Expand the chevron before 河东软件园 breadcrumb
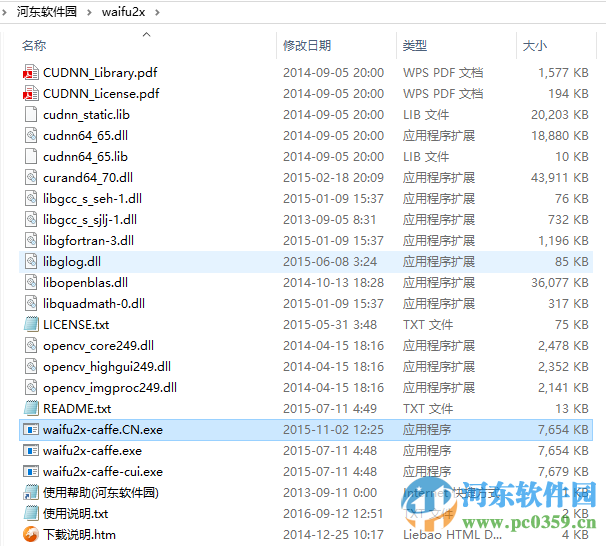The image size is (606, 547). 4,12
